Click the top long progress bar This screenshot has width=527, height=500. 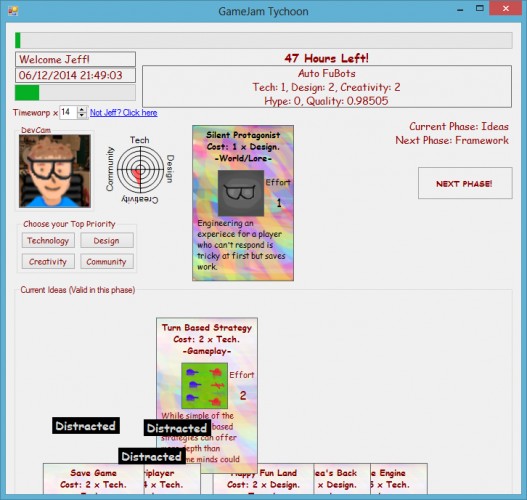(x=264, y=40)
